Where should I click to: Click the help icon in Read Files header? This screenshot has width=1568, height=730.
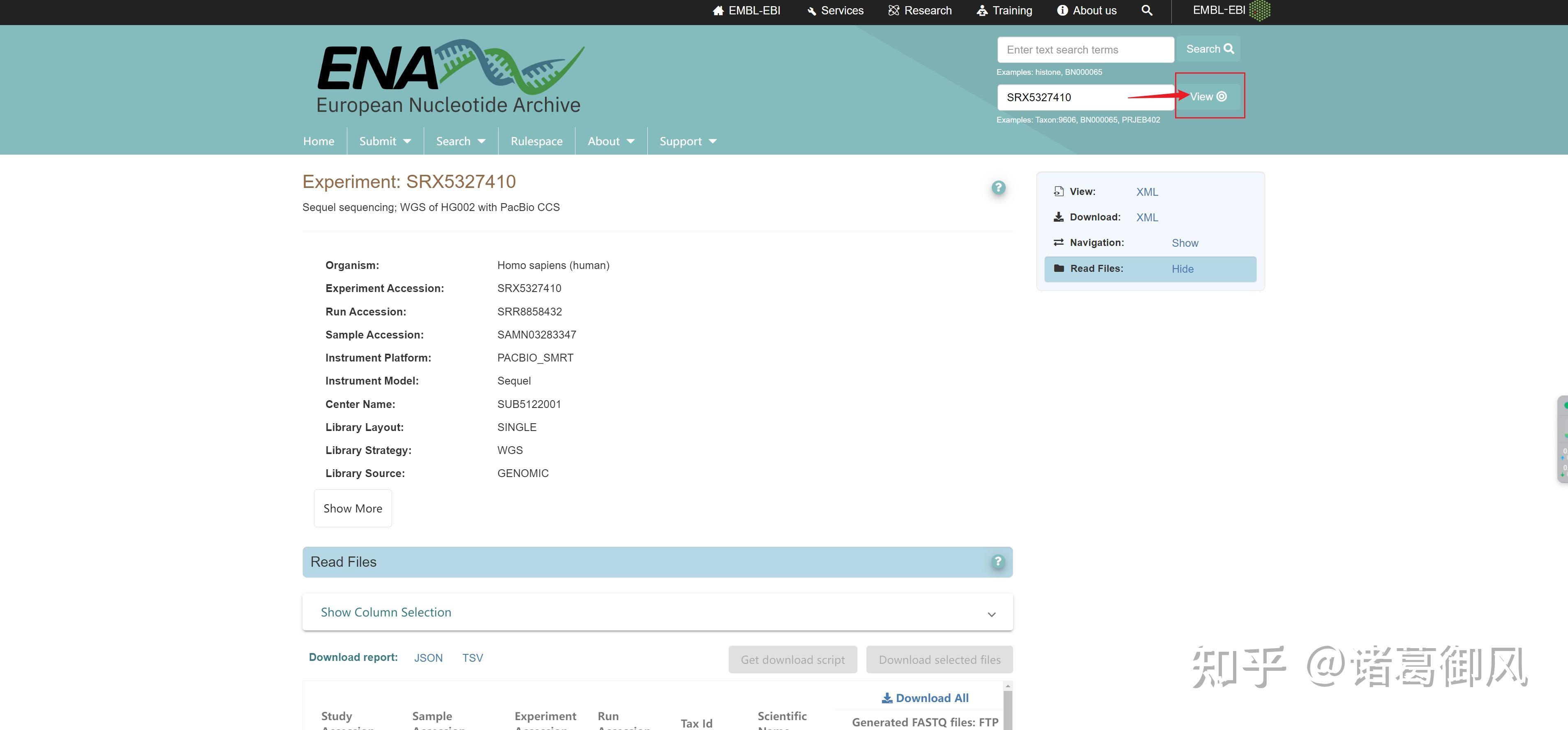coord(998,561)
